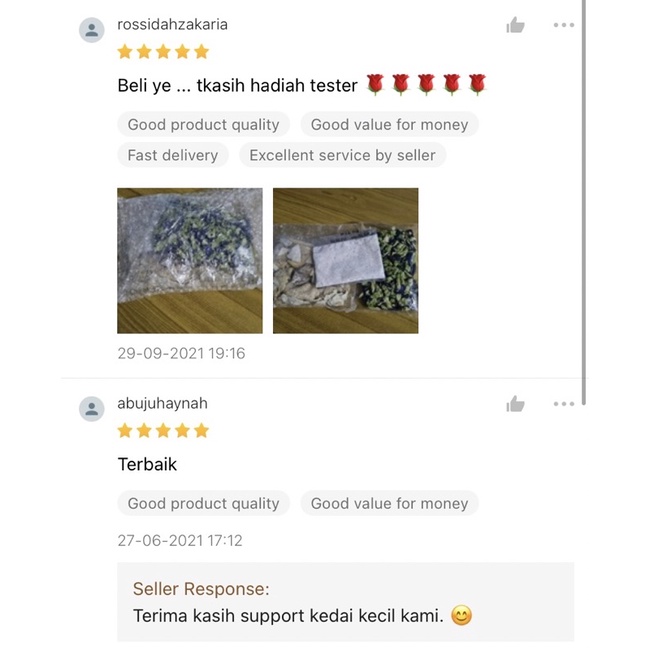Open rossidahzakaria's profile avatar
This screenshot has width=650, height=650.
pos(92,30)
